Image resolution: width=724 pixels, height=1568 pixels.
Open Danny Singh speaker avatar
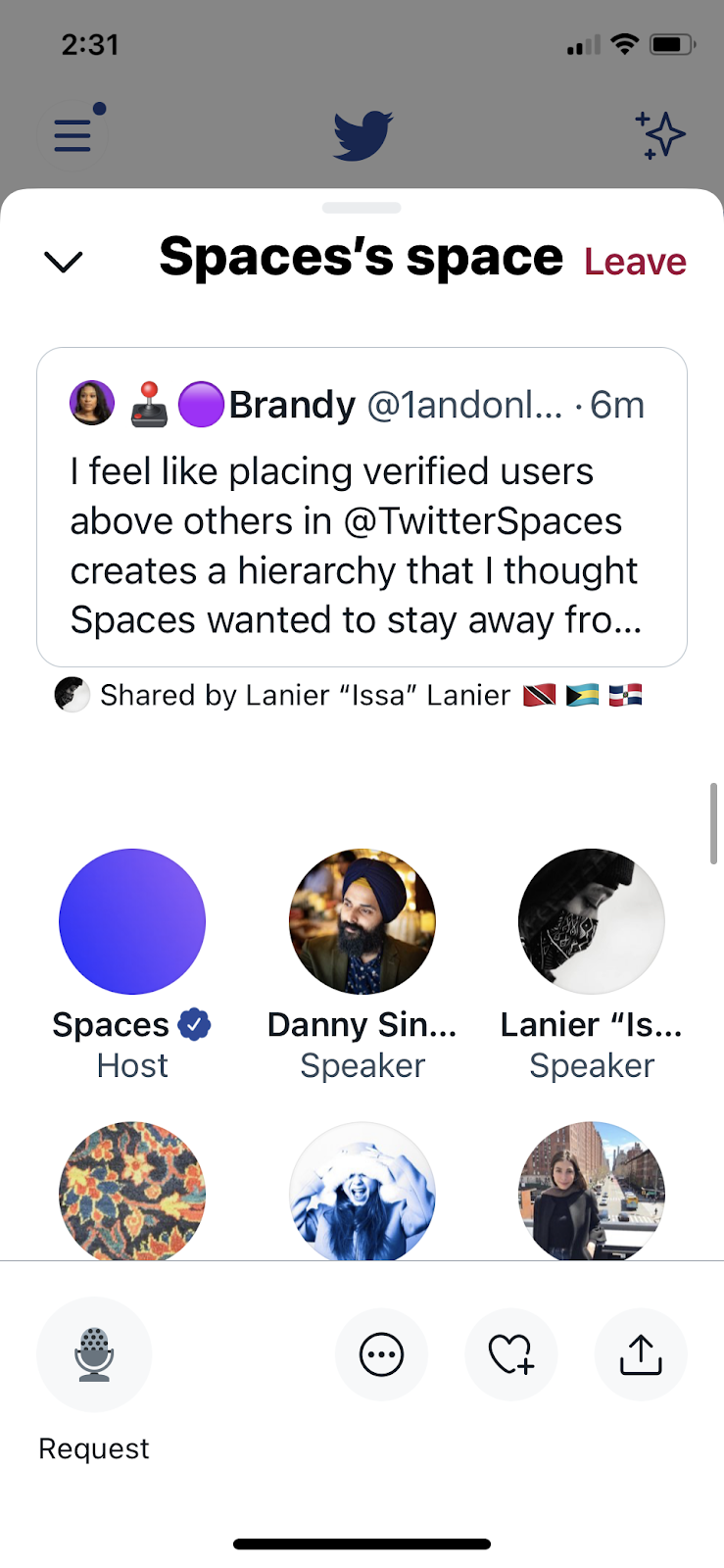[x=362, y=921]
